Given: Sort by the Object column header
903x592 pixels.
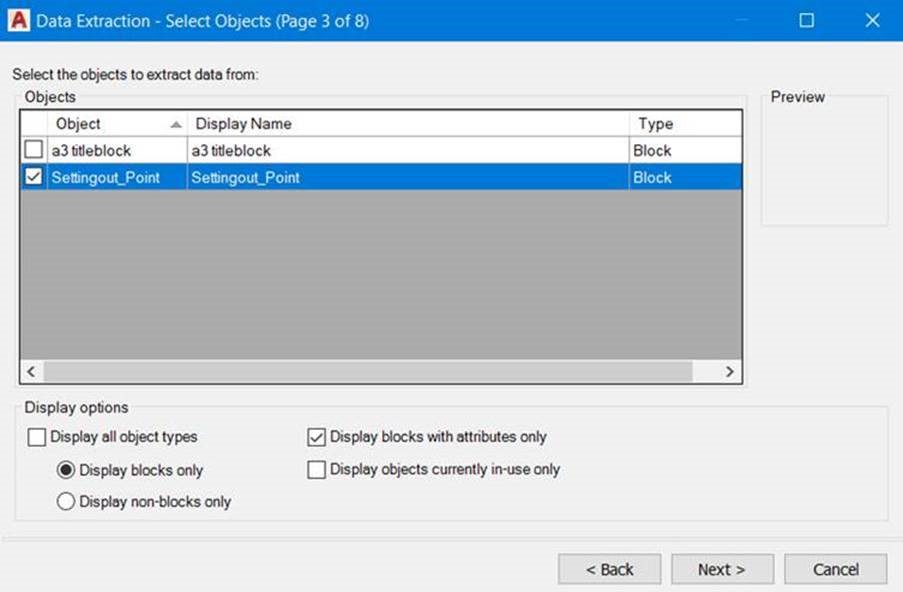Looking at the screenshot, I should (x=117, y=123).
